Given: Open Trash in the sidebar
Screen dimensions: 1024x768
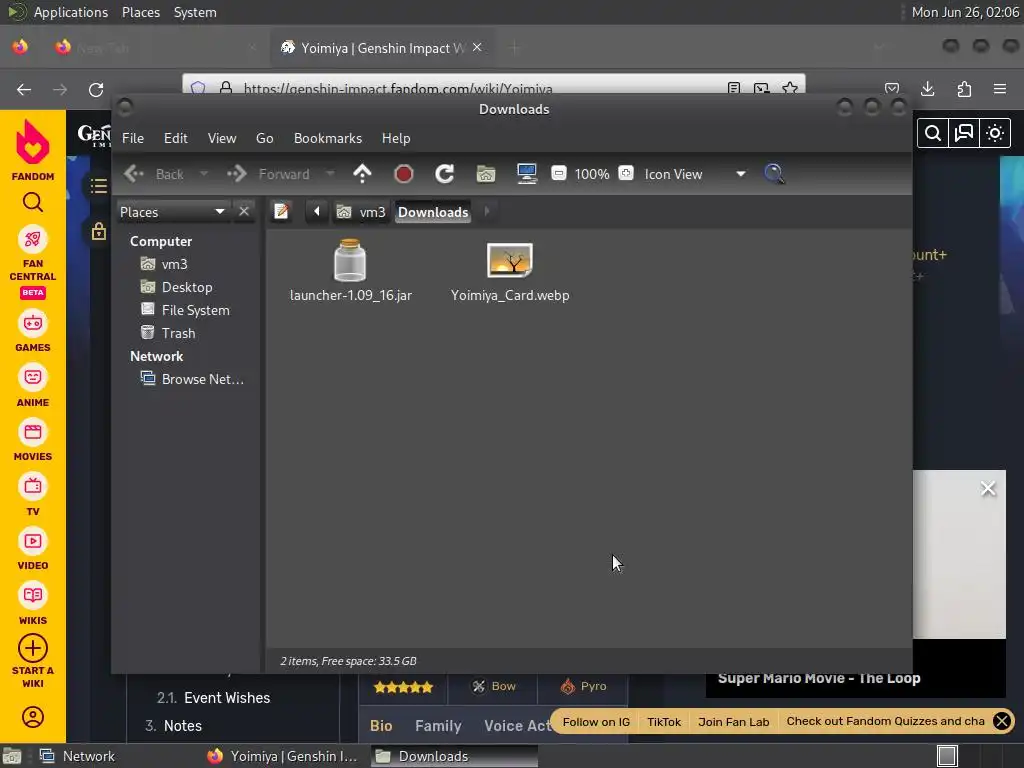Looking at the screenshot, I should [168, 333].
